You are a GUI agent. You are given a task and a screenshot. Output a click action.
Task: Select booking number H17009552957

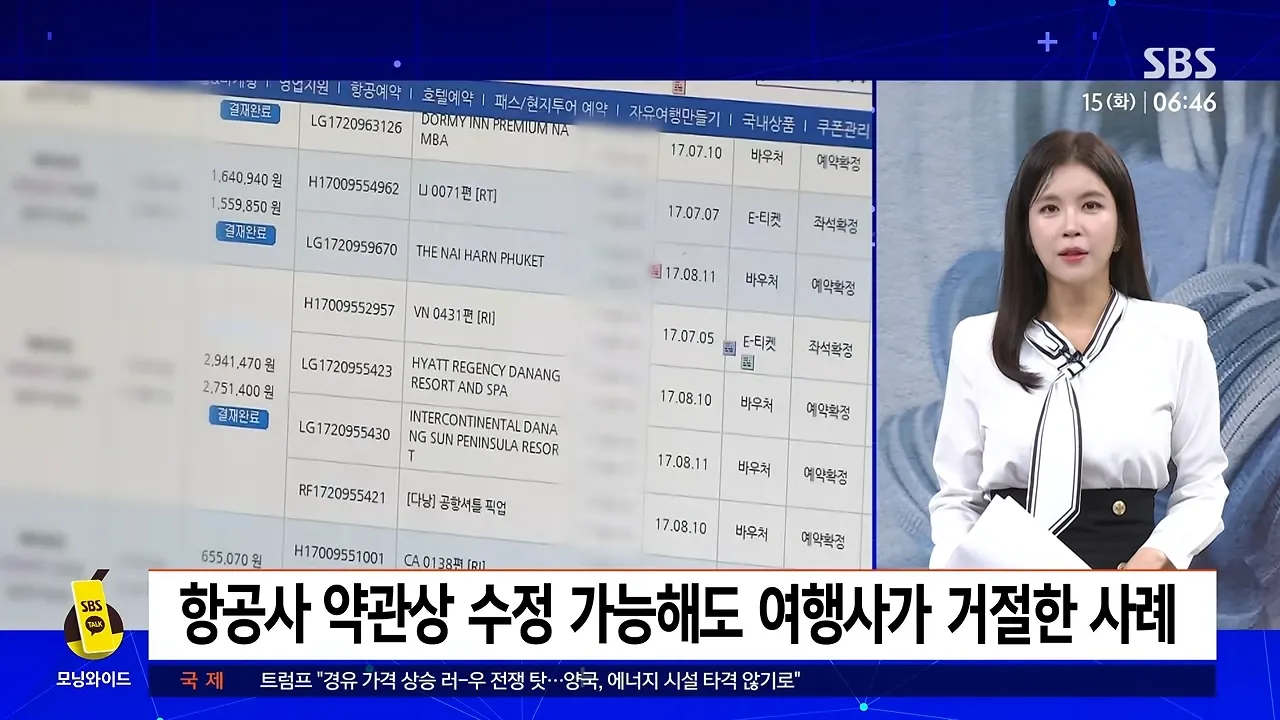tap(349, 308)
